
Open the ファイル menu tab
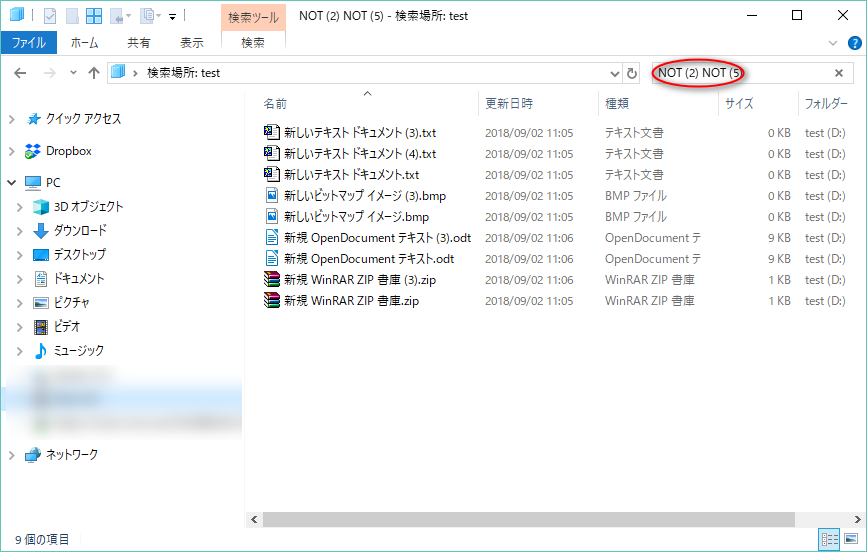point(30,43)
